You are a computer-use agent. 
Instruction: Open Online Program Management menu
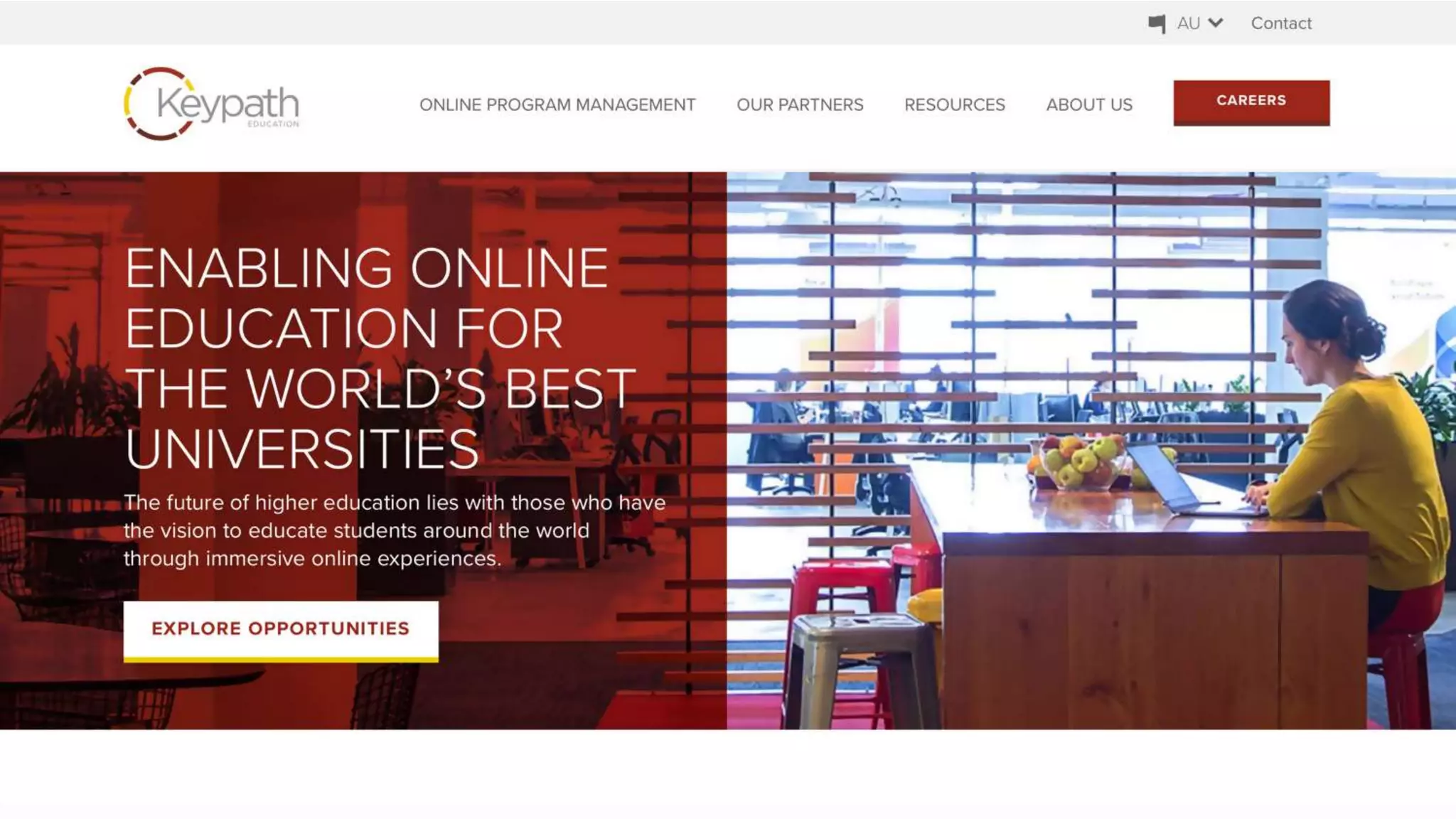point(557,105)
